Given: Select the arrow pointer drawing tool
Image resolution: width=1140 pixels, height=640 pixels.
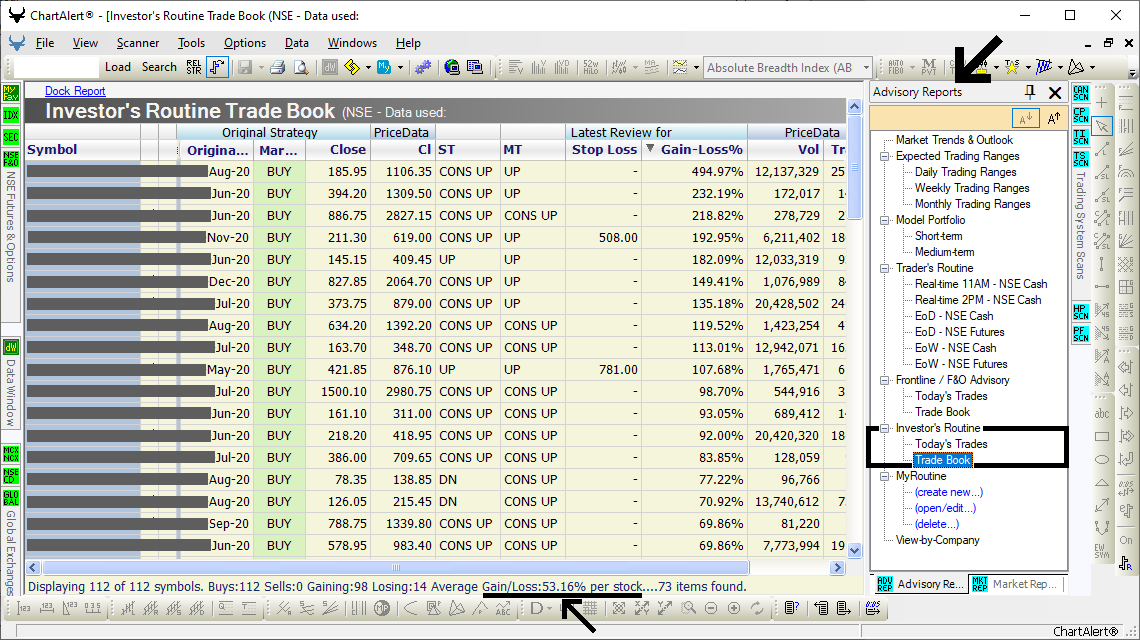Looking at the screenshot, I should (1102, 126).
